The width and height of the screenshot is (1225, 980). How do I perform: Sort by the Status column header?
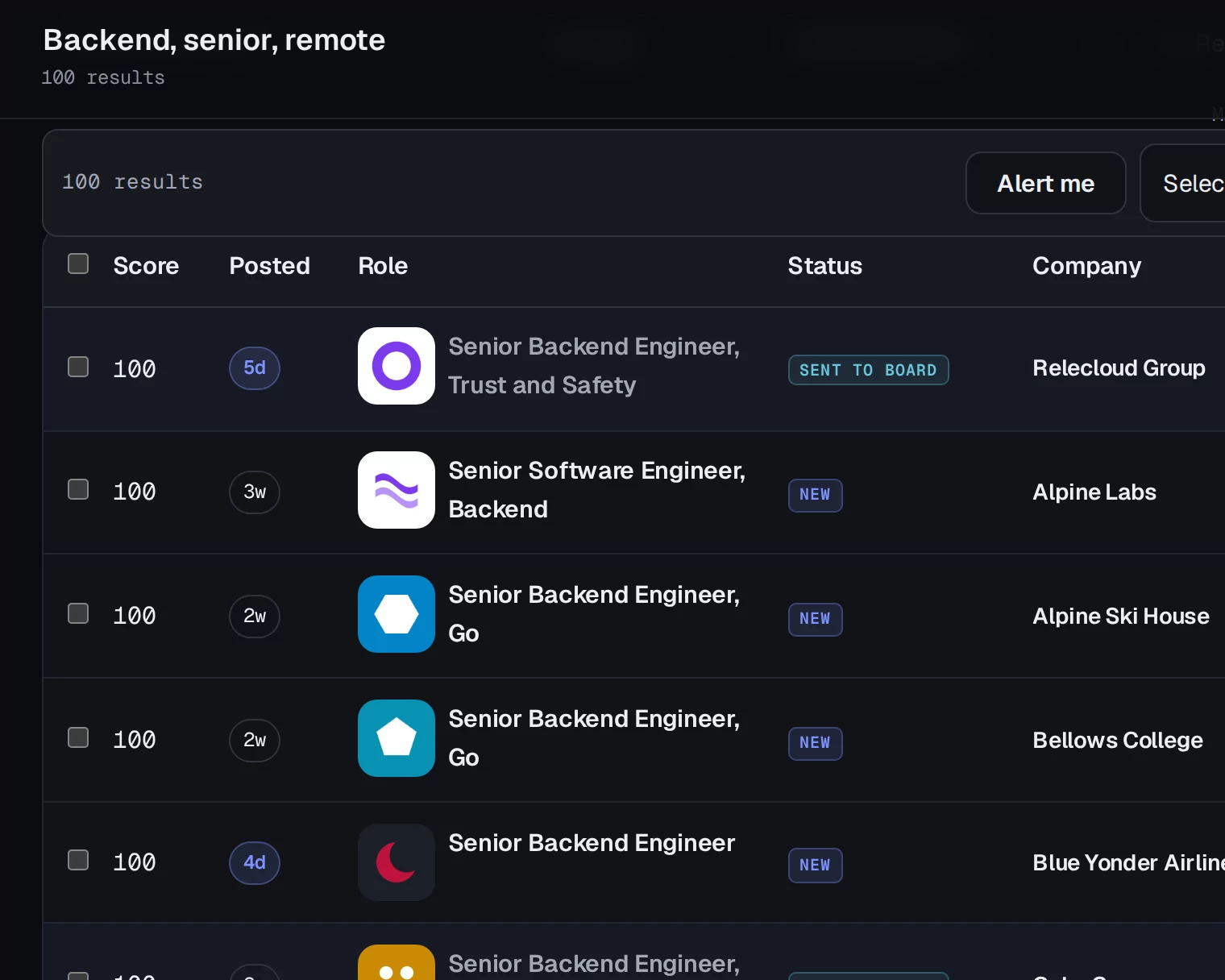825,266
